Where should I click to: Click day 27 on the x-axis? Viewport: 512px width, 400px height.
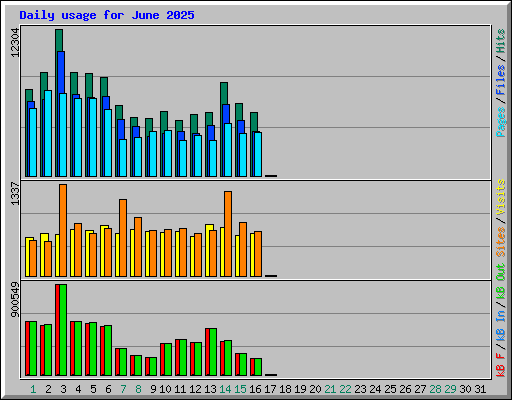pos(420,389)
